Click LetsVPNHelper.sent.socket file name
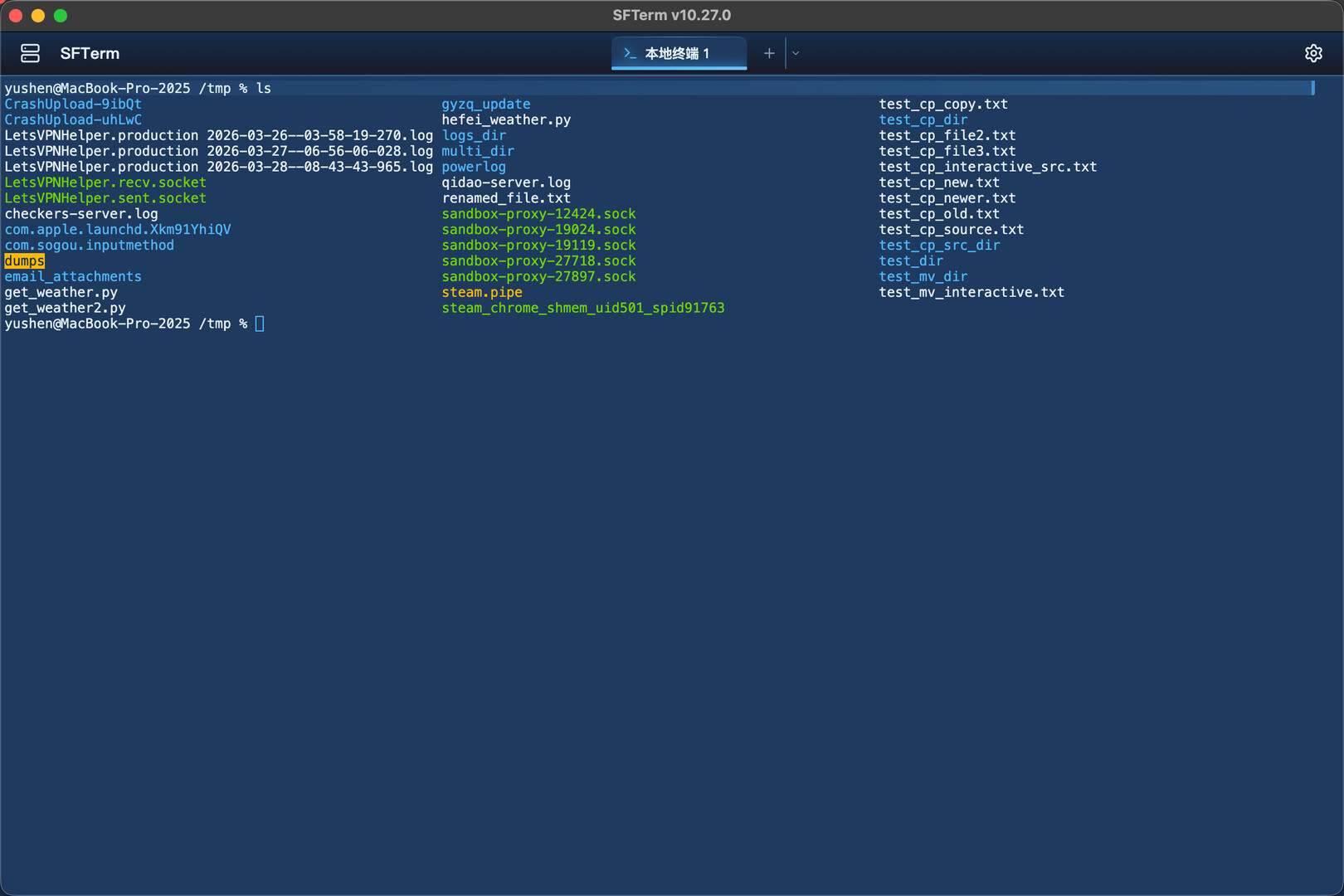 [105, 198]
